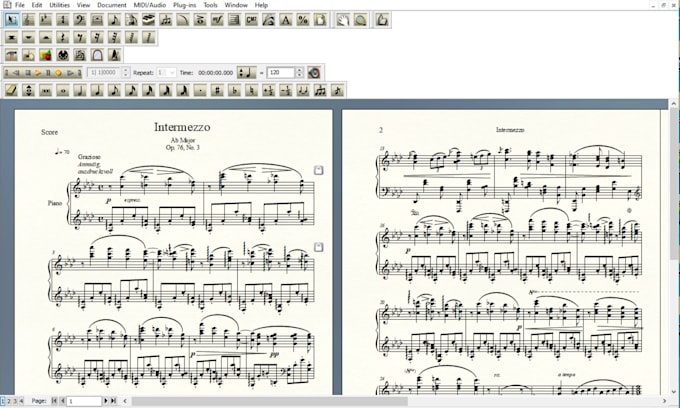Image resolution: width=680 pixels, height=408 pixels.
Task: Select the flat accidental tool
Action: (234, 90)
